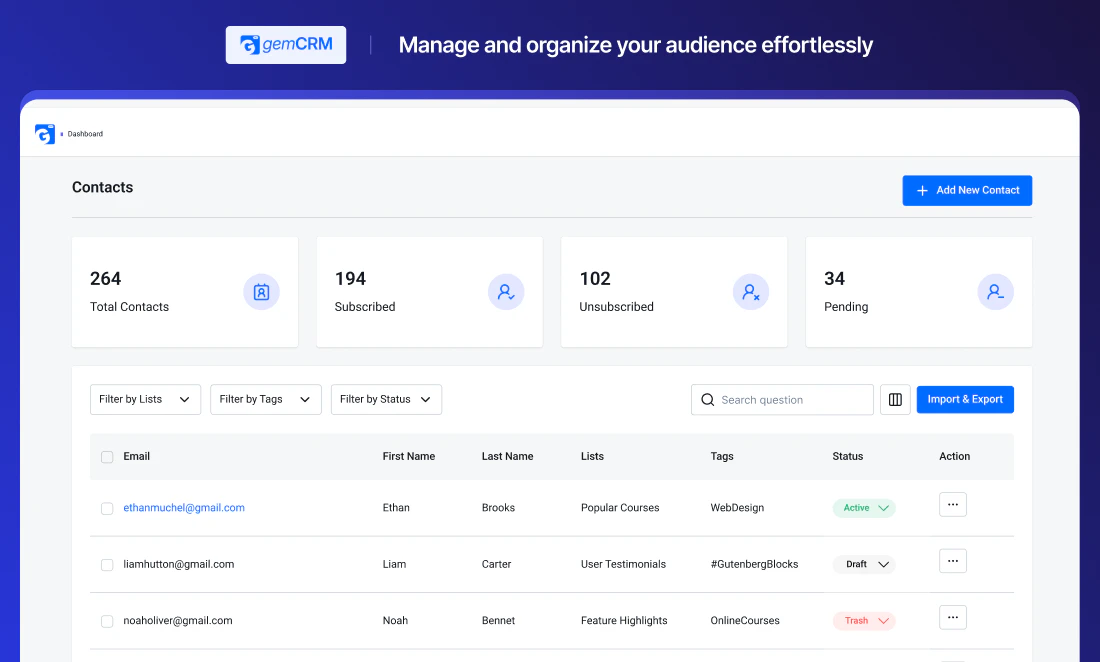This screenshot has height=662, width=1100.
Task: Click the Action column header
Action: tap(955, 456)
